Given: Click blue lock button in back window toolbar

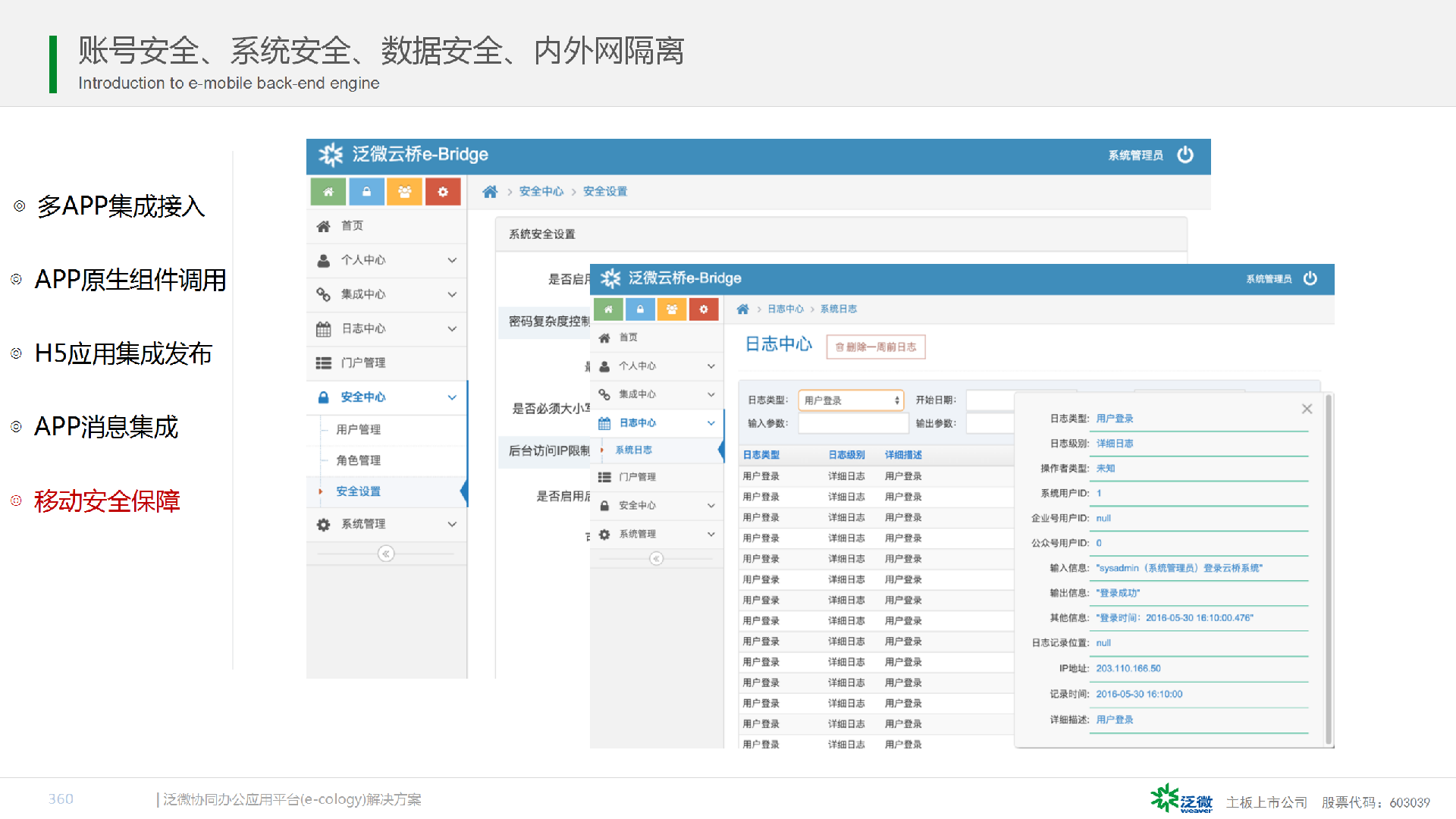Looking at the screenshot, I should tap(366, 192).
